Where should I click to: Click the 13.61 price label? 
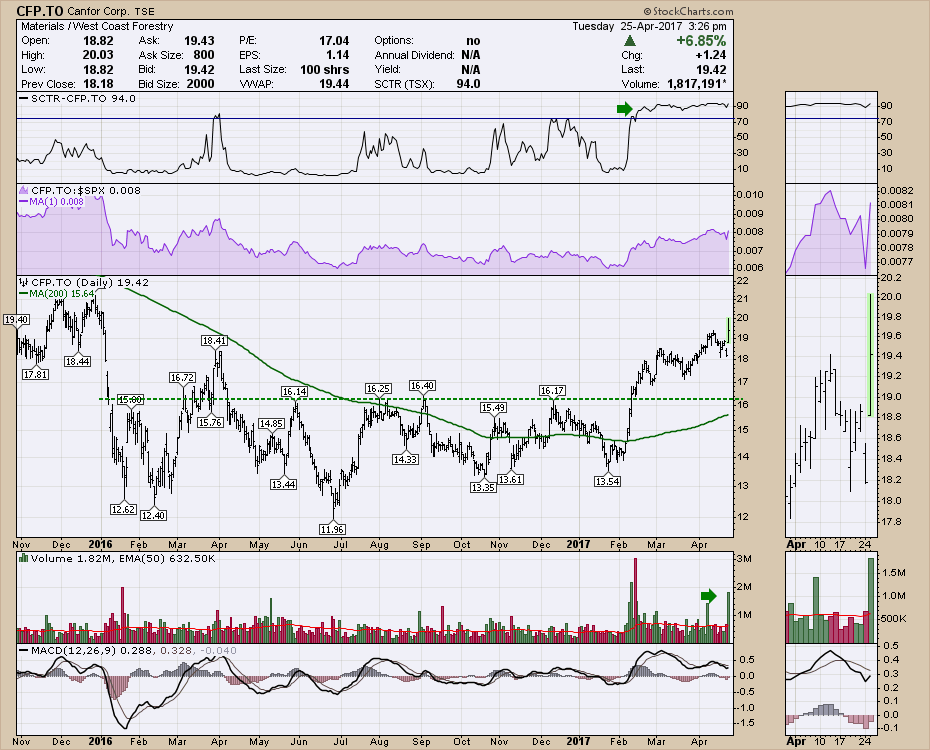510,480
